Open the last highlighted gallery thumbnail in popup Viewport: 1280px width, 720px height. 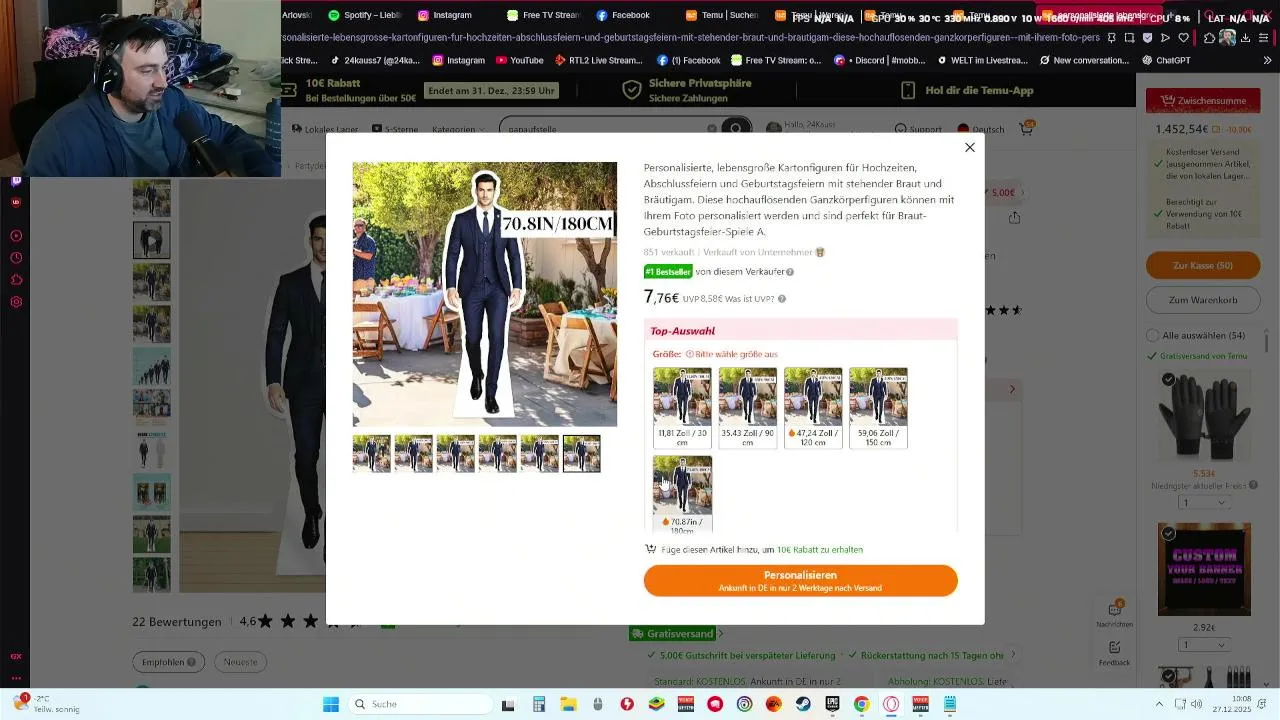(x=581, y=453)
